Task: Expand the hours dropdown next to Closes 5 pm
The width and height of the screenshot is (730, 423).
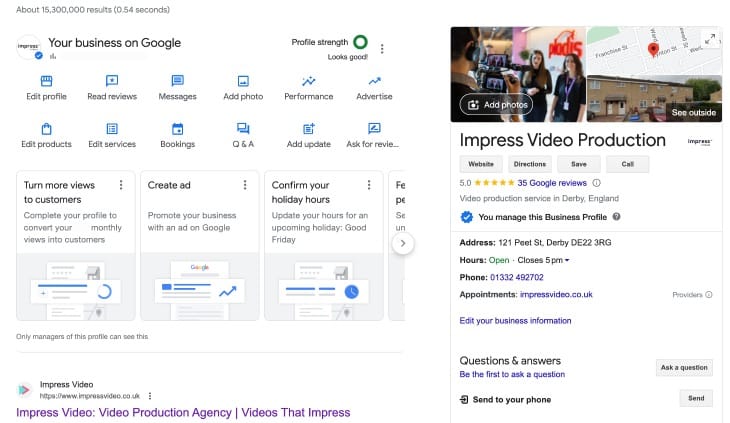Action: pos(568,261)
